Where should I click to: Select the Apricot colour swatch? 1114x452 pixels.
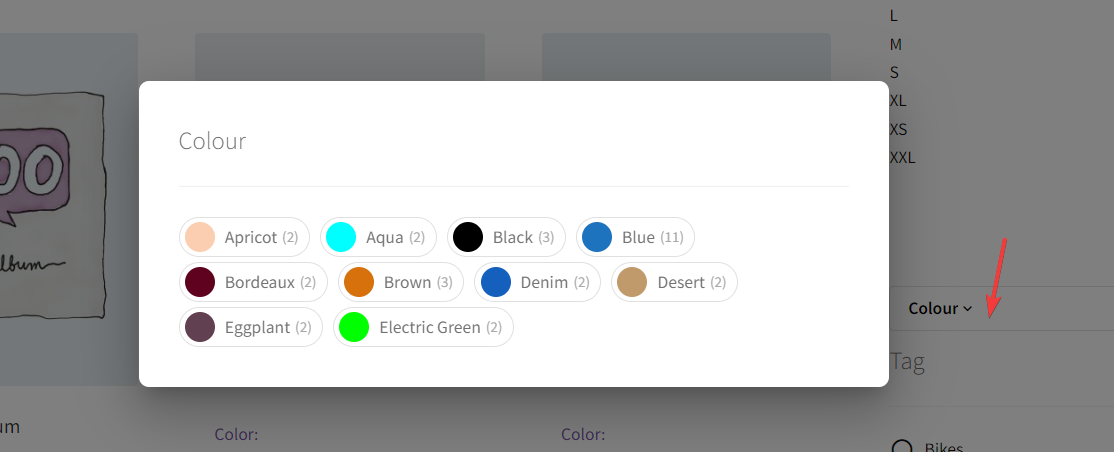[244, 237]
